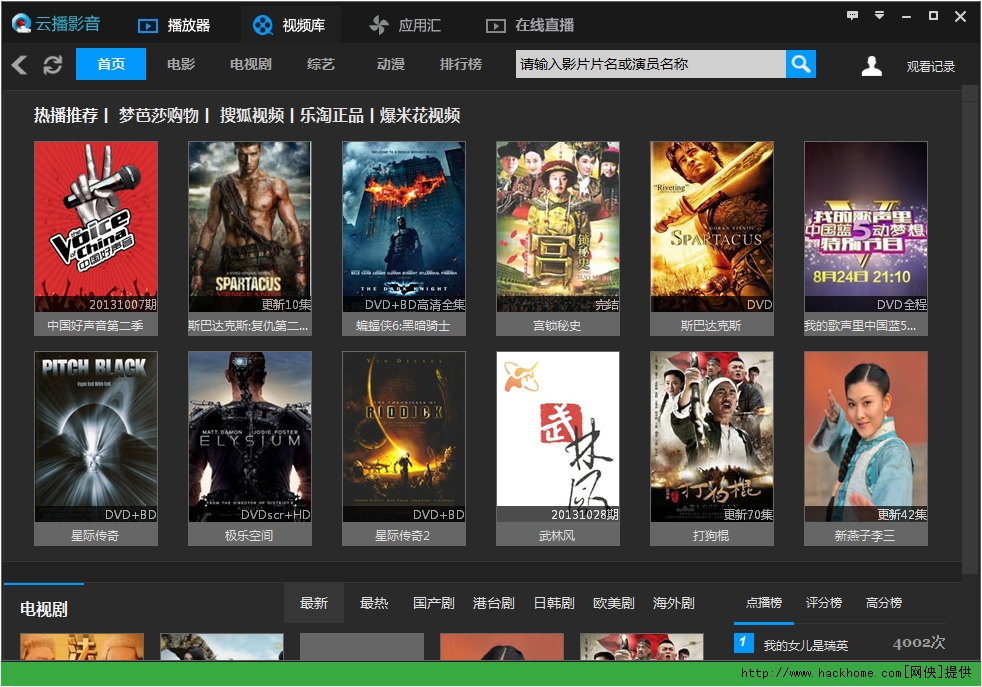This screenshot has height=687, width=982.
Task: Click the 斯巴达克斯 title
Action: point(711,326)
